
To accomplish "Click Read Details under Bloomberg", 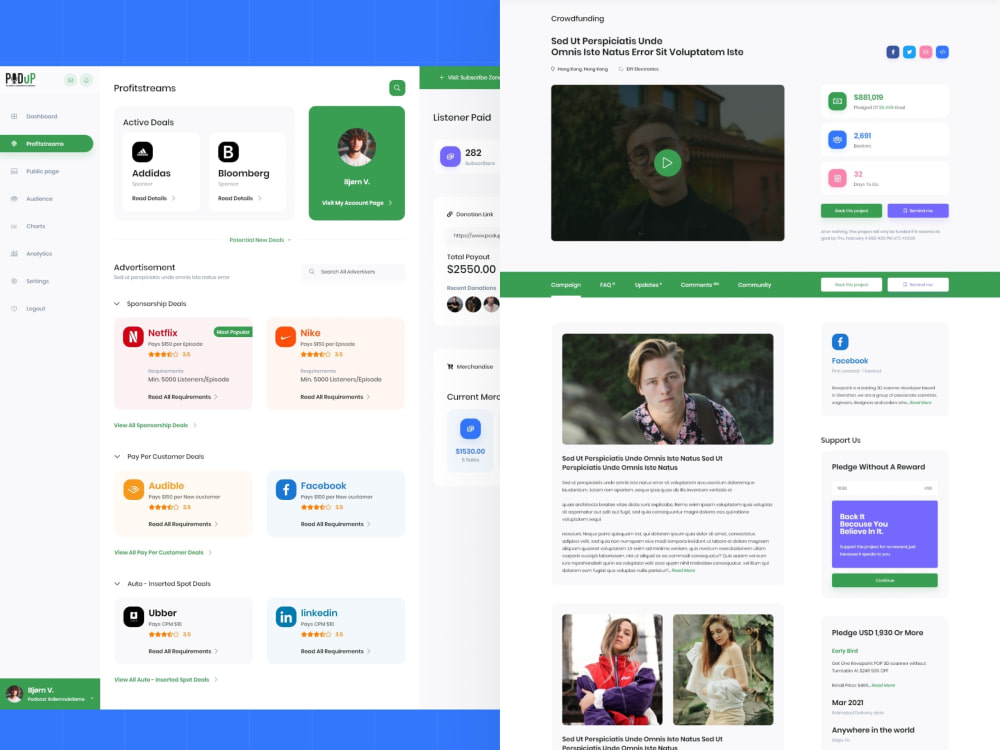I will pyautogui.click(x=240, y=198).
